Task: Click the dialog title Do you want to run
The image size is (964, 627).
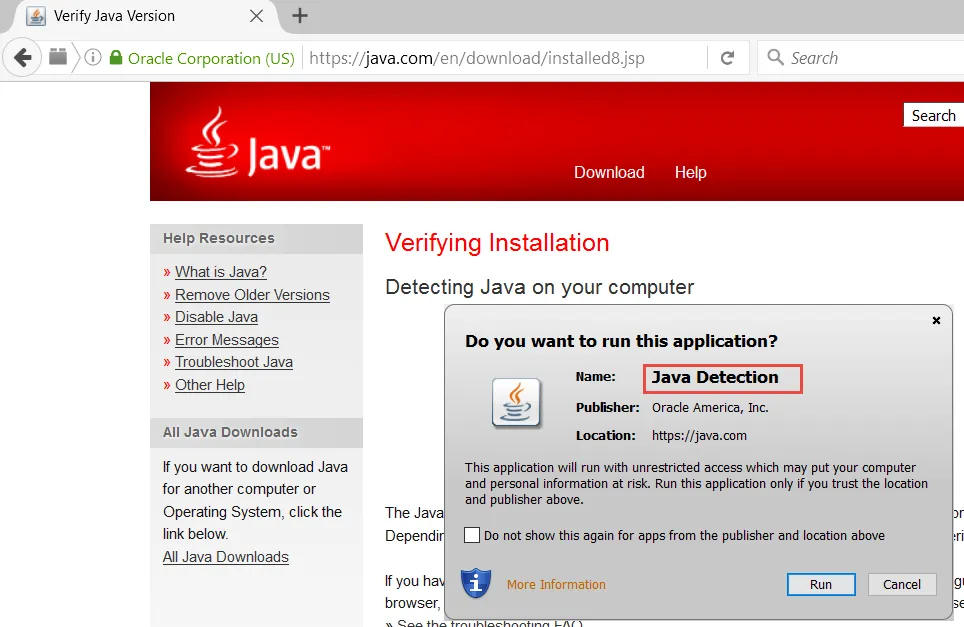Action: pos(621,341)
